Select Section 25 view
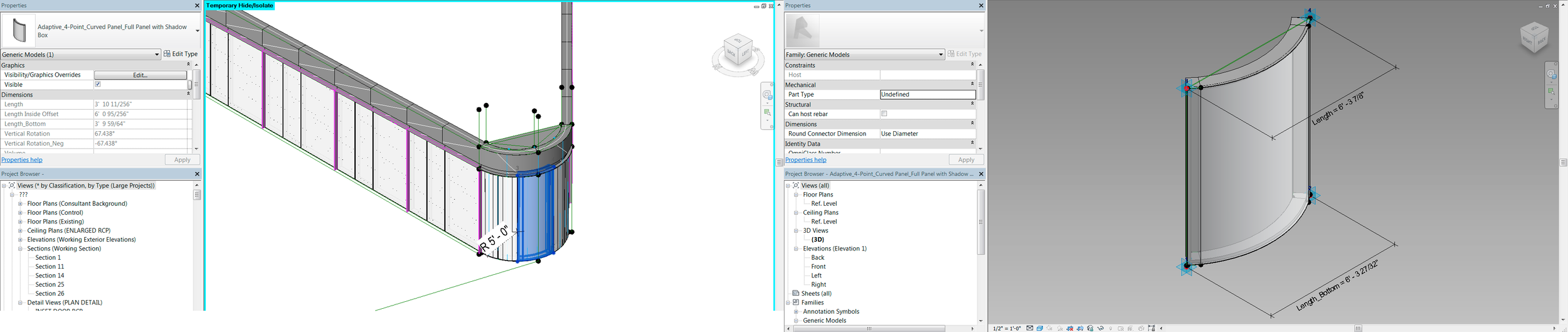 pyautogui.click(x=50, y=284)
